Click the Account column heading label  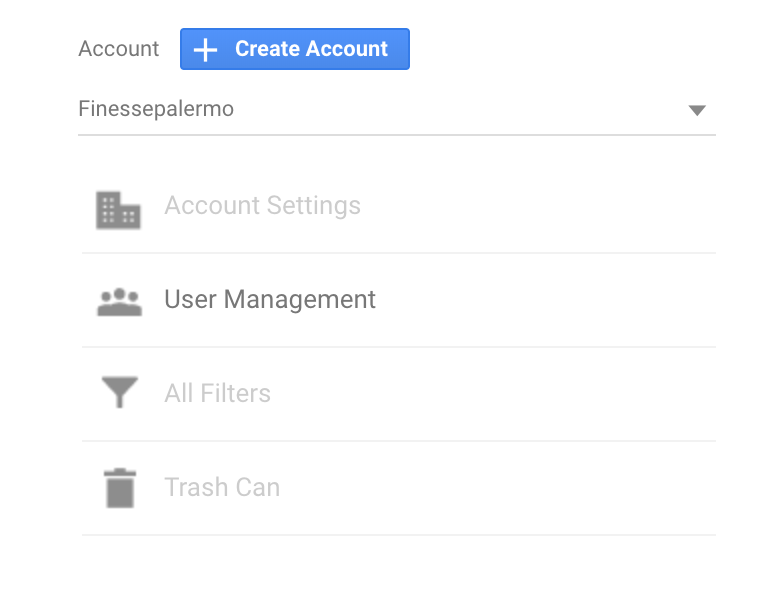119,49
